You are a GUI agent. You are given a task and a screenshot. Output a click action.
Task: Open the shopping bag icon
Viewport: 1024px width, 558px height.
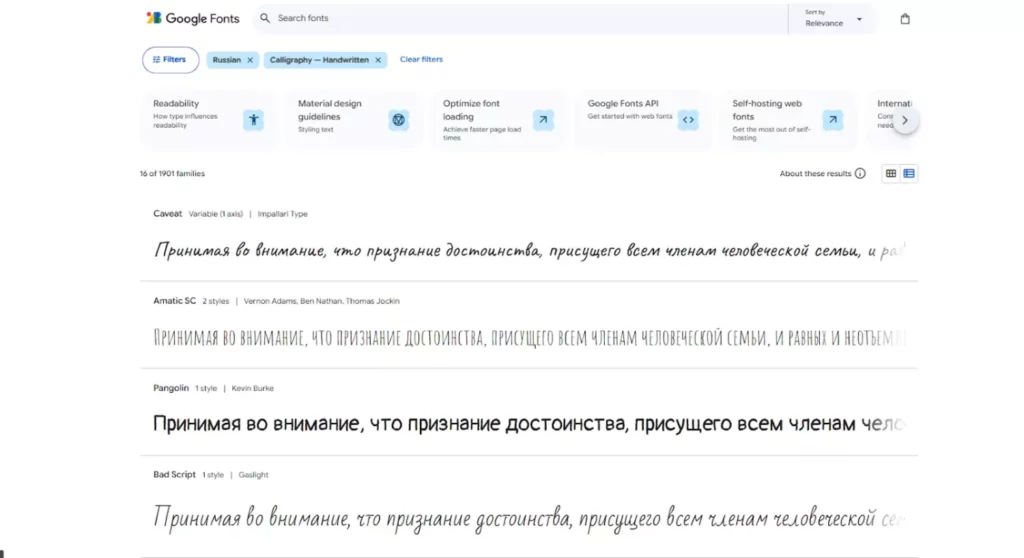pyautogui.click(x=904, y=19)
